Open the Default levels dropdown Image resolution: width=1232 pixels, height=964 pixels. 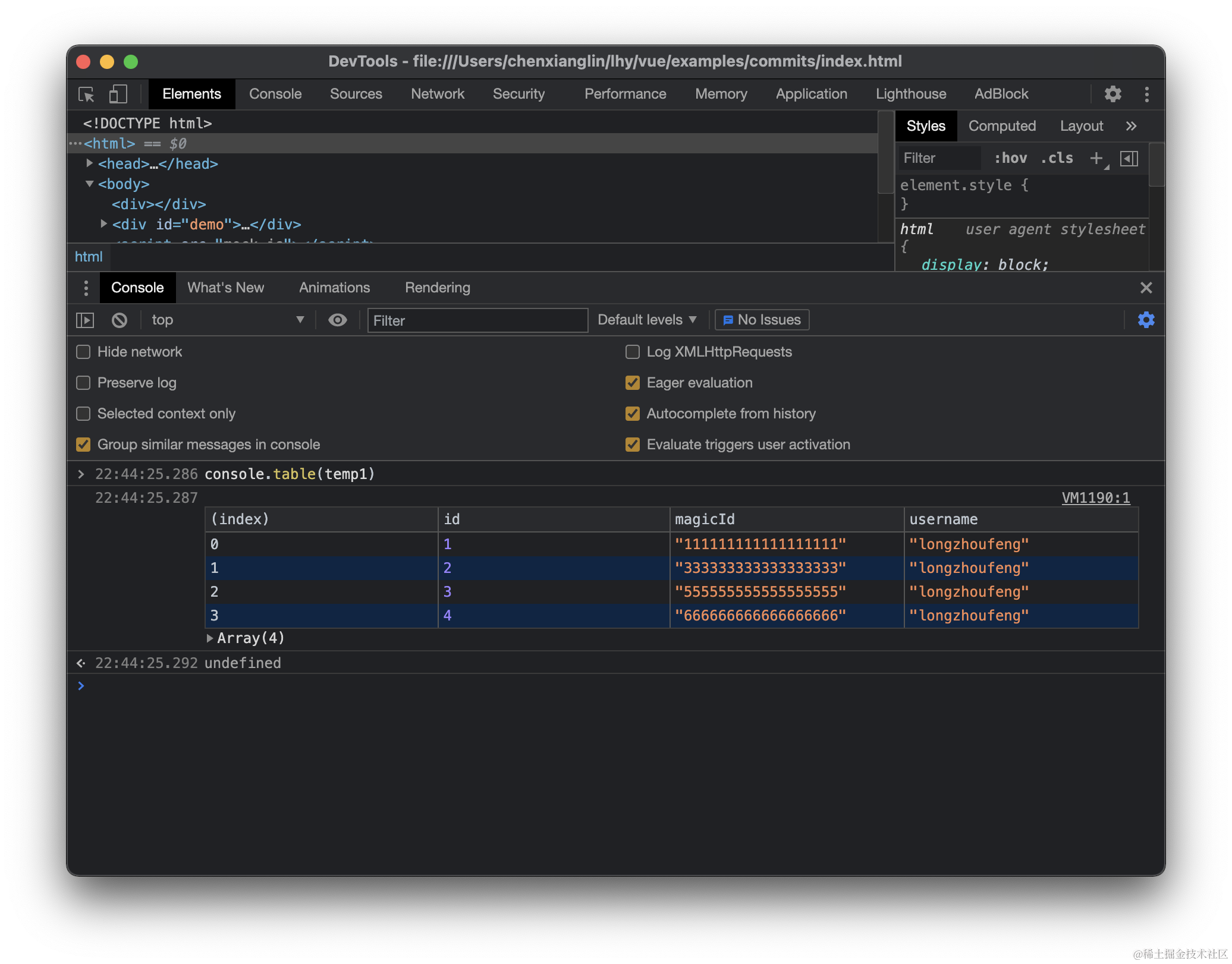pos(646,320)
